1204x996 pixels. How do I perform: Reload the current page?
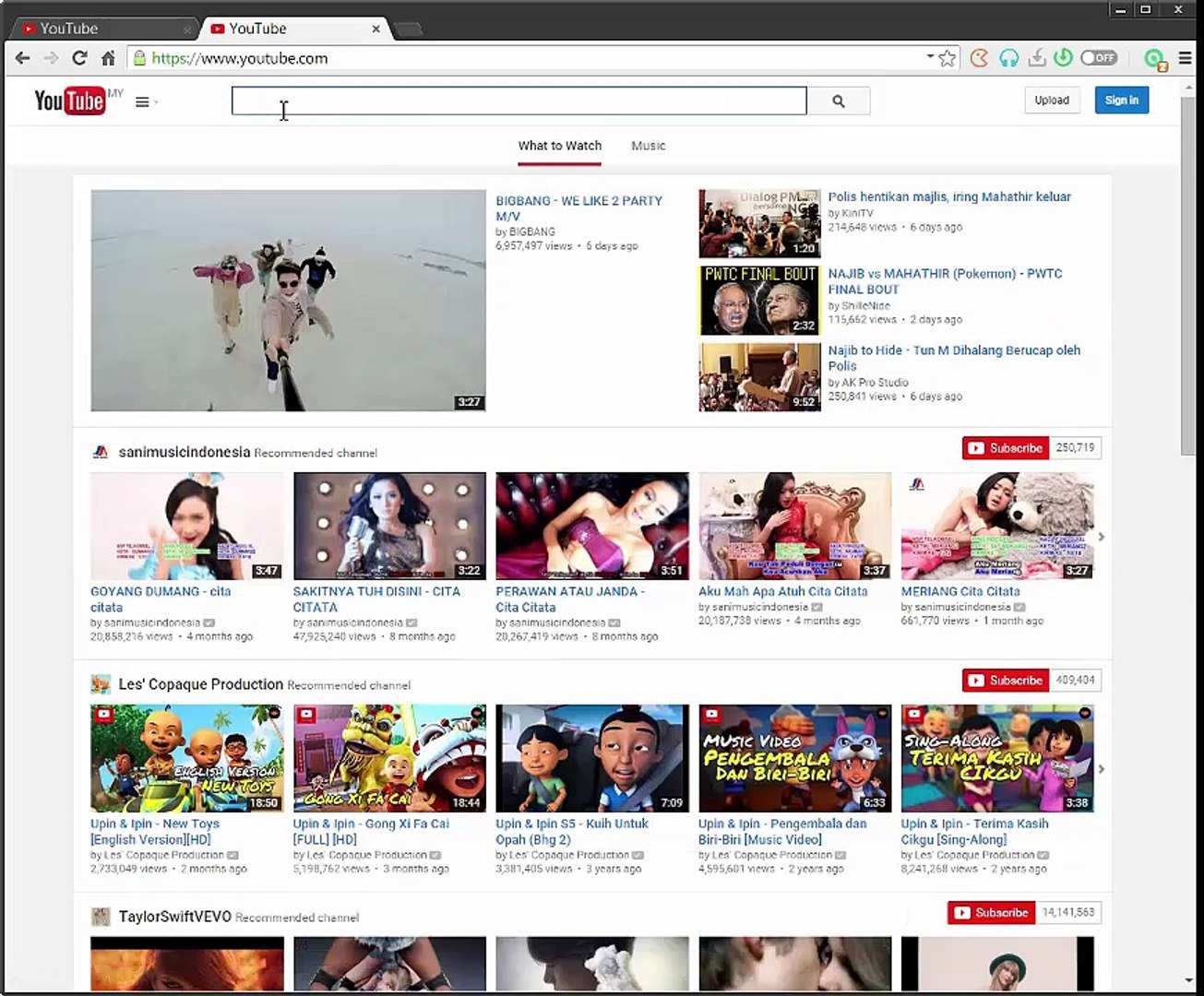79,58
